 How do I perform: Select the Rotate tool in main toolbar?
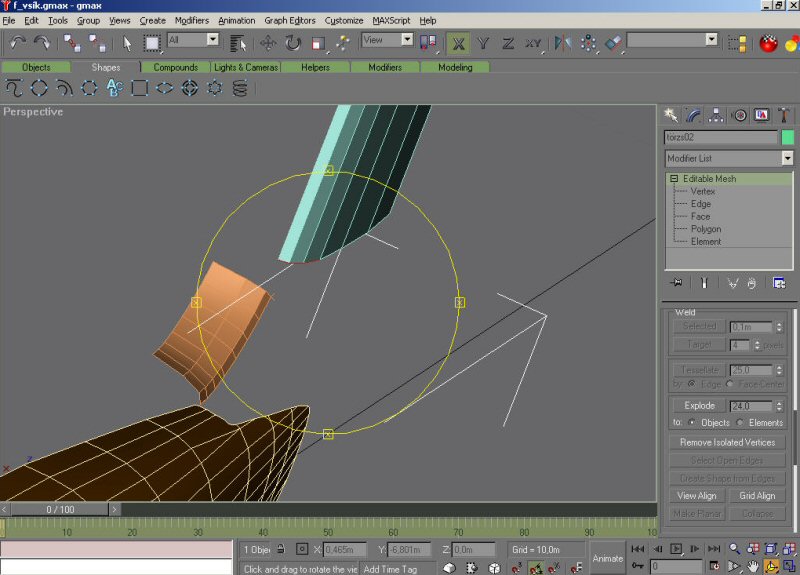click(x=293, y=42)
